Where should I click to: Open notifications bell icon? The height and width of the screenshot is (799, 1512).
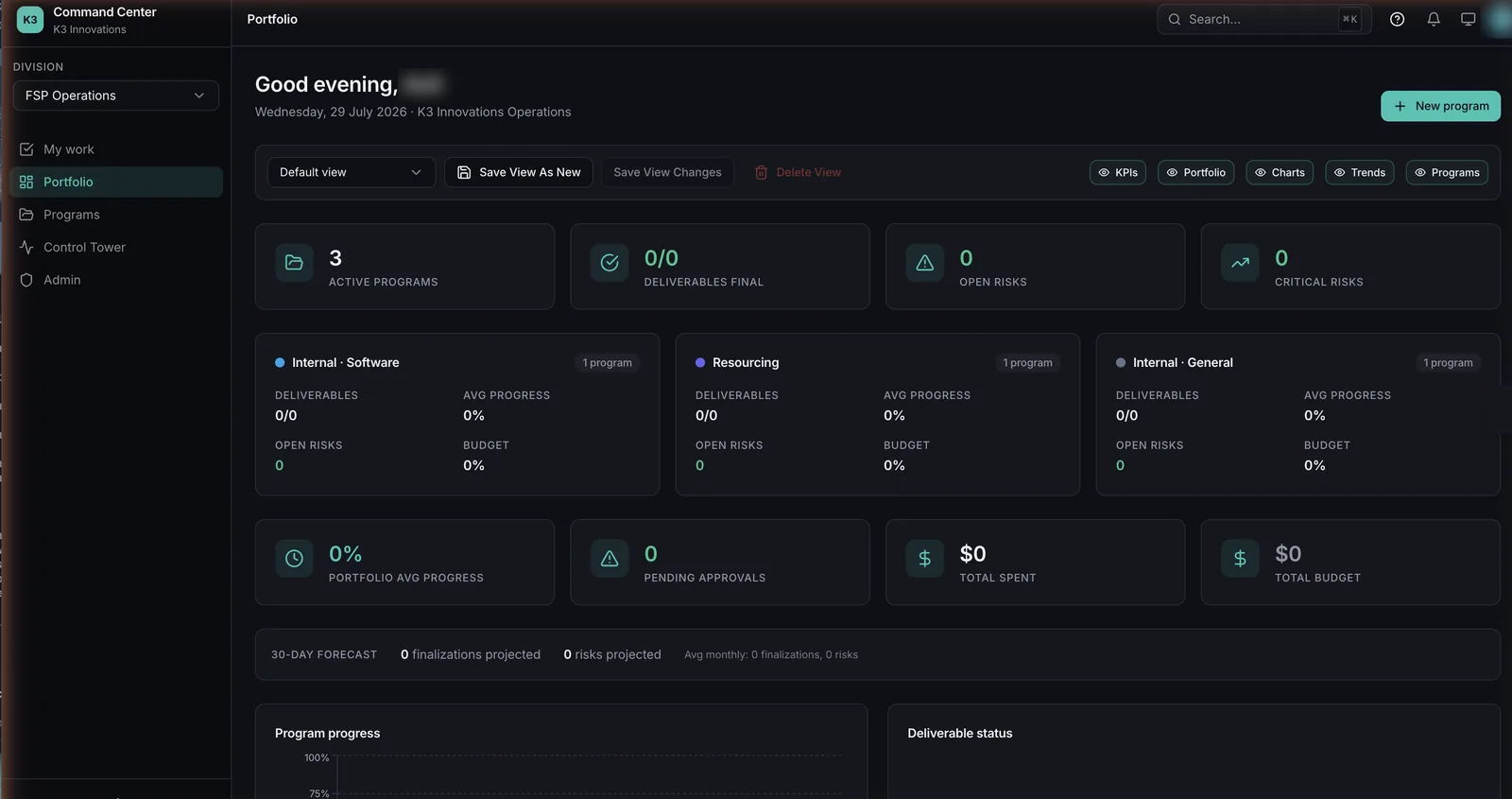tap(1434, 19)
